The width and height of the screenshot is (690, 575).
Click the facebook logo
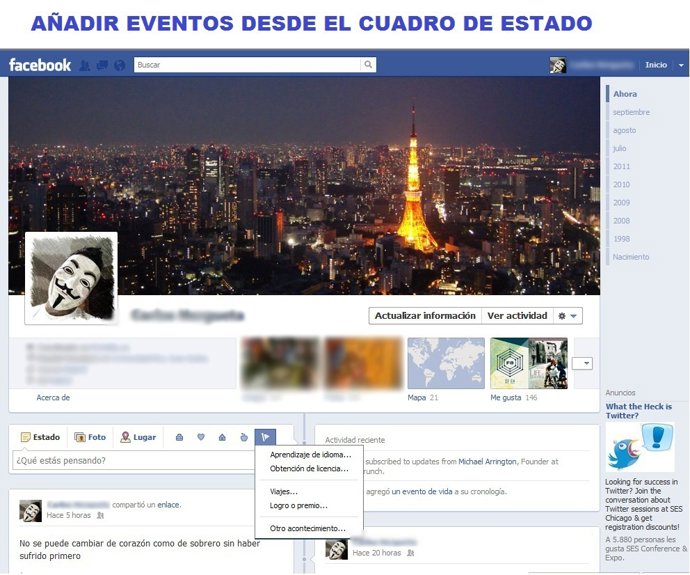pyautogui.click(x=40, y=65)
